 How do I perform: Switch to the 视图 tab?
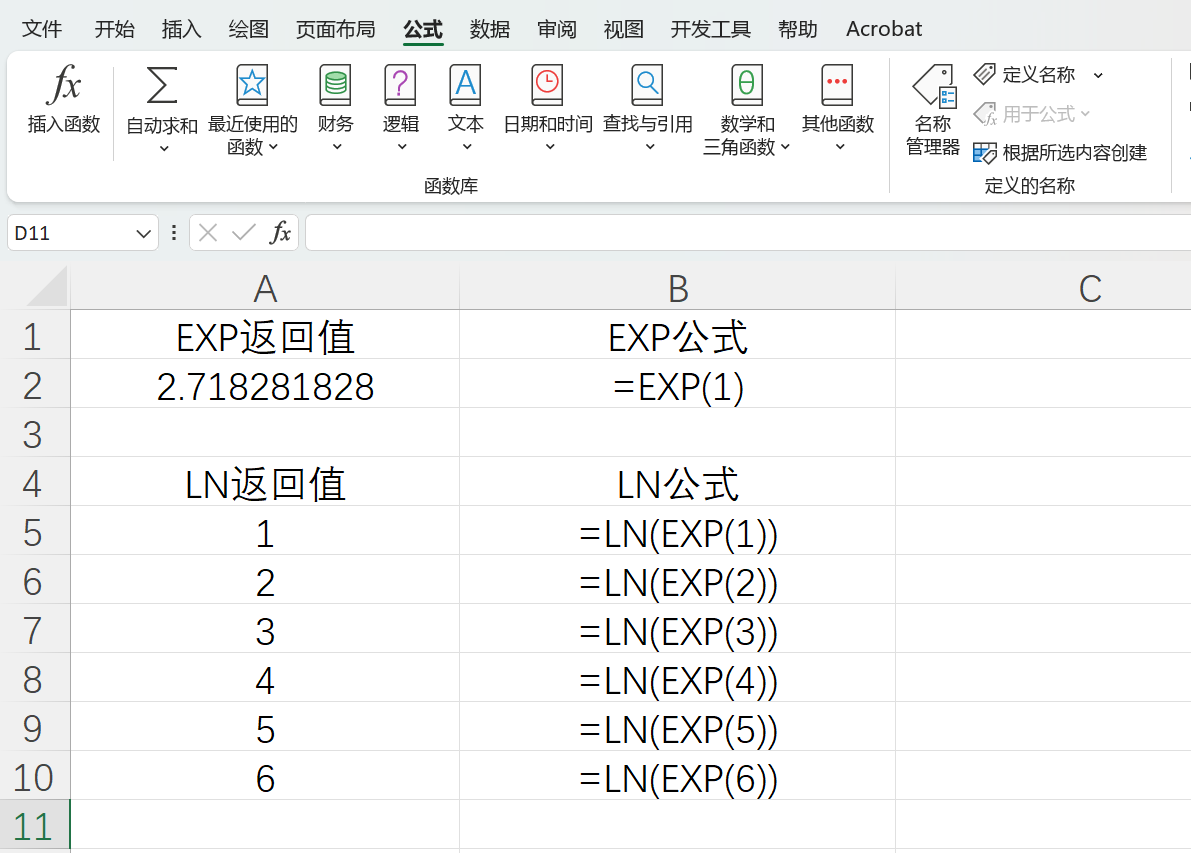[x=624, y=29]
